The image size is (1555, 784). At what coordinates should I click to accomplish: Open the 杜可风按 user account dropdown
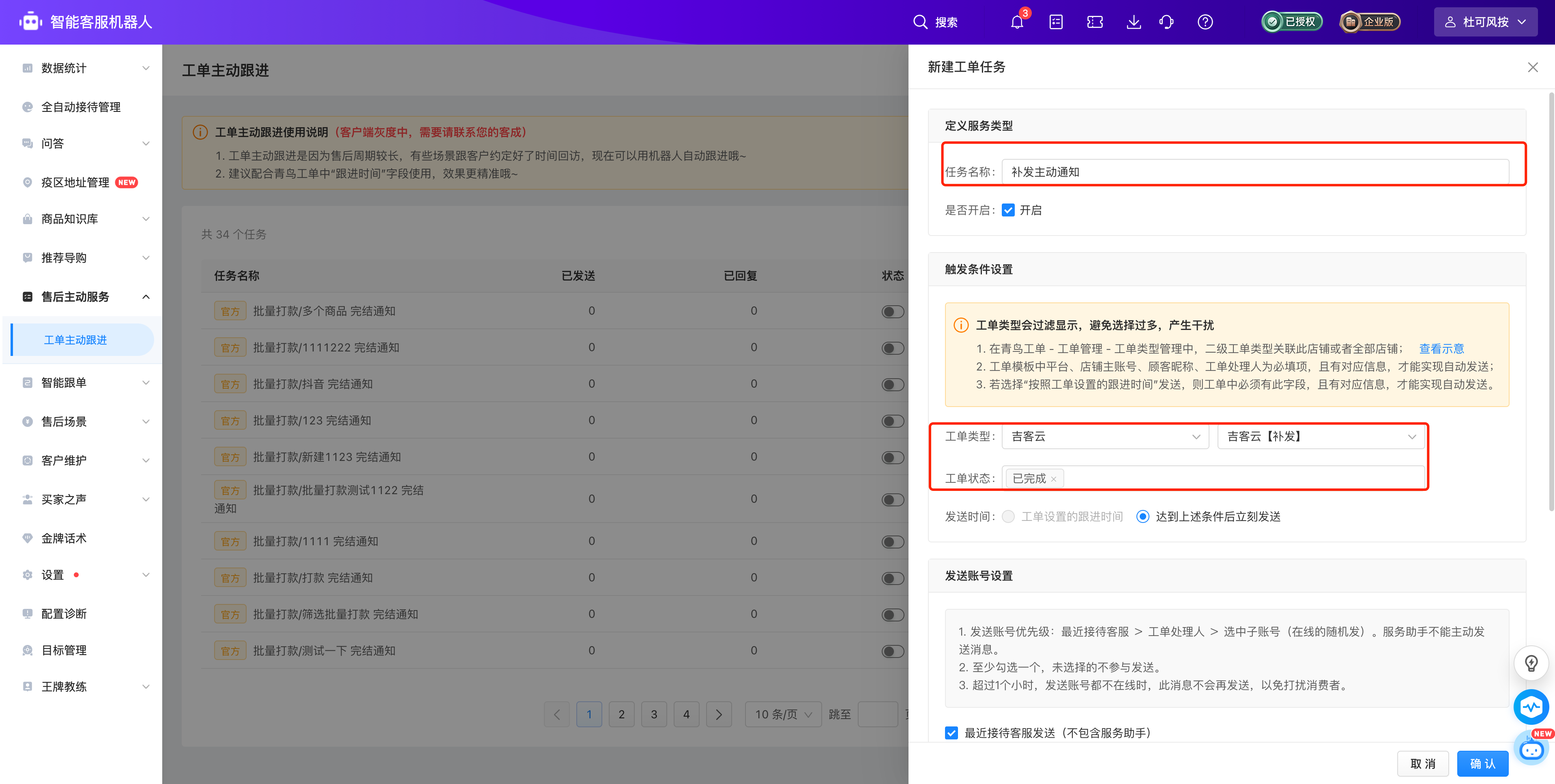pyautogui.click(x=1486, y=22)
